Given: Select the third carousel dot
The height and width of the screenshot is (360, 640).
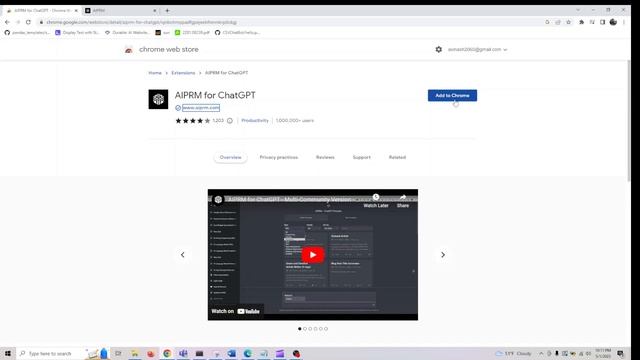Looking at the screenshot, I should pos(310,329).
